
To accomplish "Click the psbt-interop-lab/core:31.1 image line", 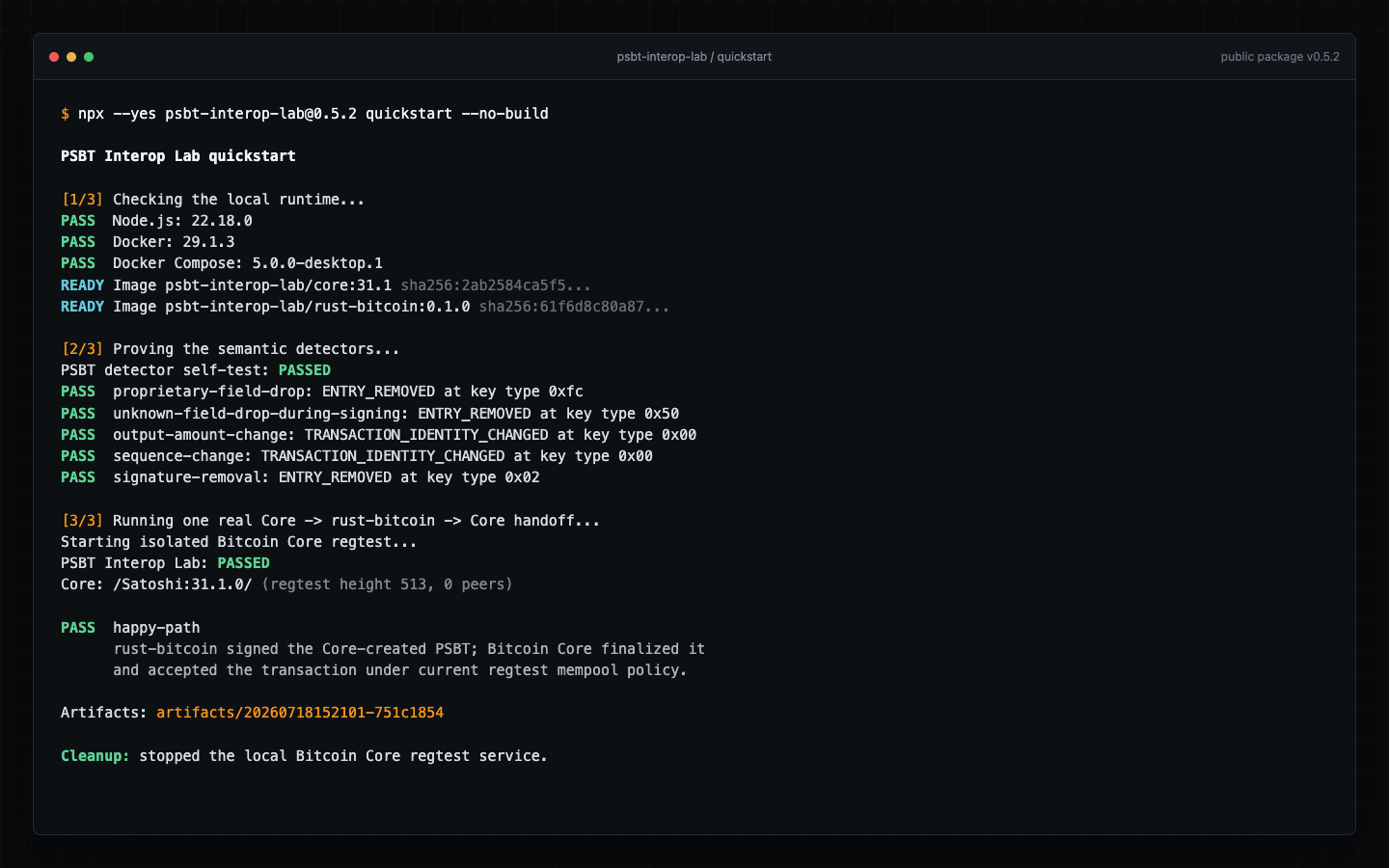I will coord(326,285).
